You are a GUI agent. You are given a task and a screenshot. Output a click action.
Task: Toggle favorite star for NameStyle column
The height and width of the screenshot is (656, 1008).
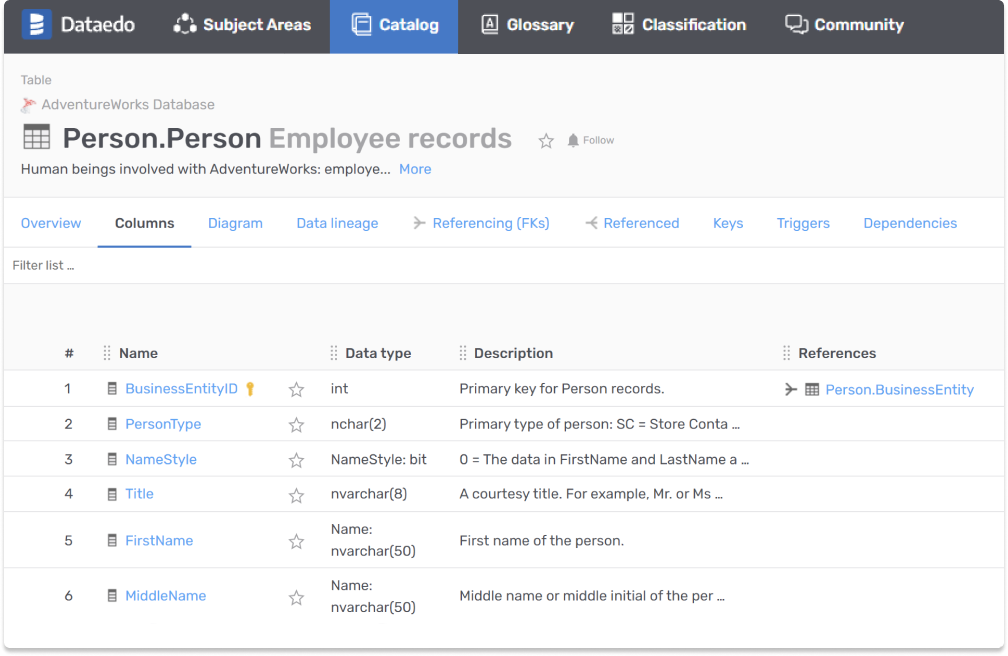pyautogui.click(x=296, y=460)
